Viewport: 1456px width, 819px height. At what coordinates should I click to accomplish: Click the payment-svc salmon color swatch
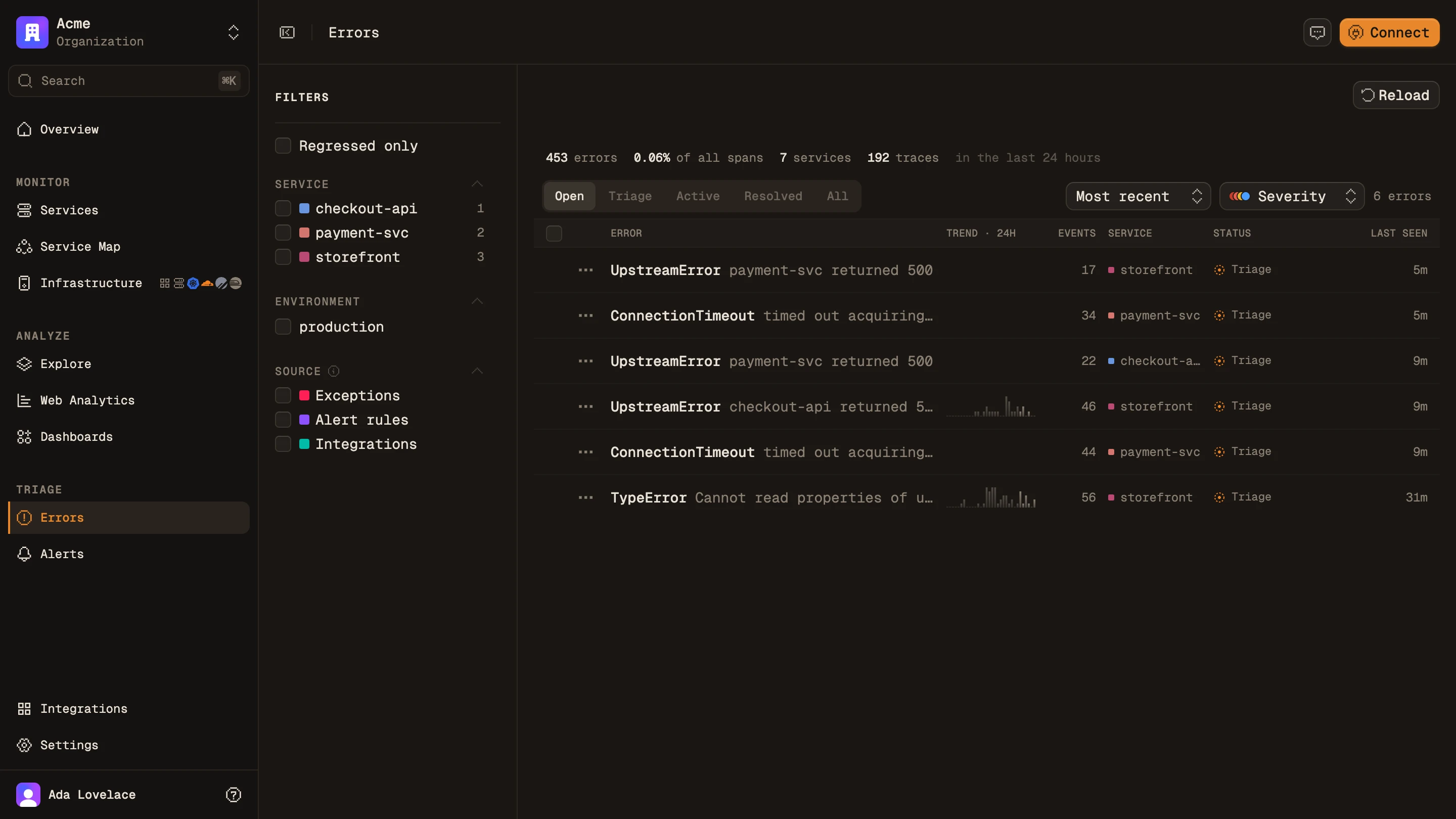tap(304, 233)
